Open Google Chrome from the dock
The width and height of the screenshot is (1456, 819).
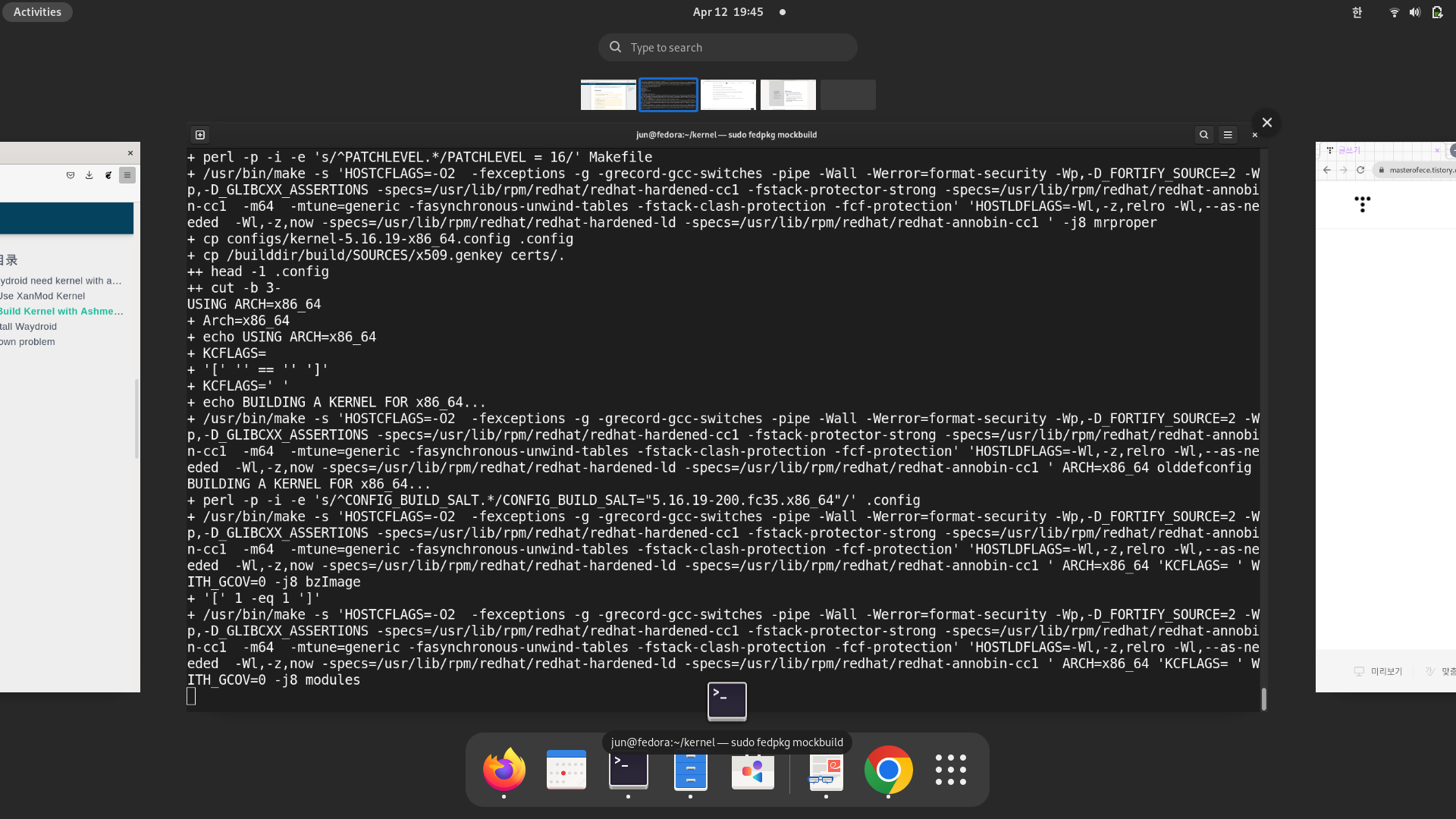coord(888,770)
